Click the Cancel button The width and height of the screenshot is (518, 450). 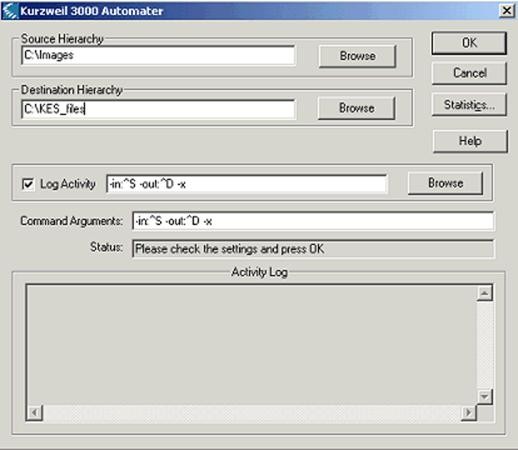click(469, 73)
